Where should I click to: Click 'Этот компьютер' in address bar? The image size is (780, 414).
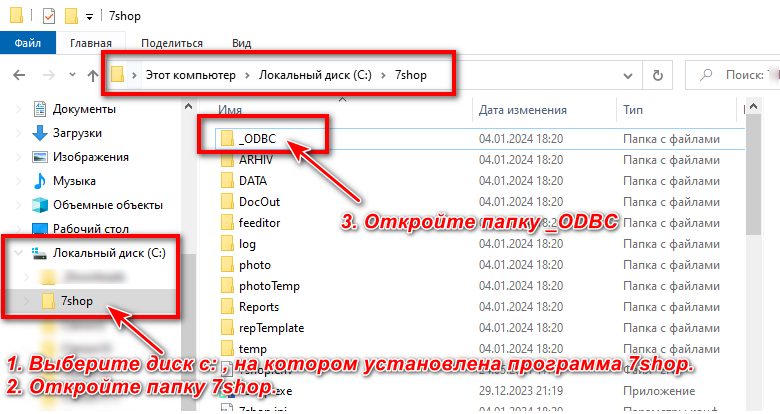[x=191, y=75]
